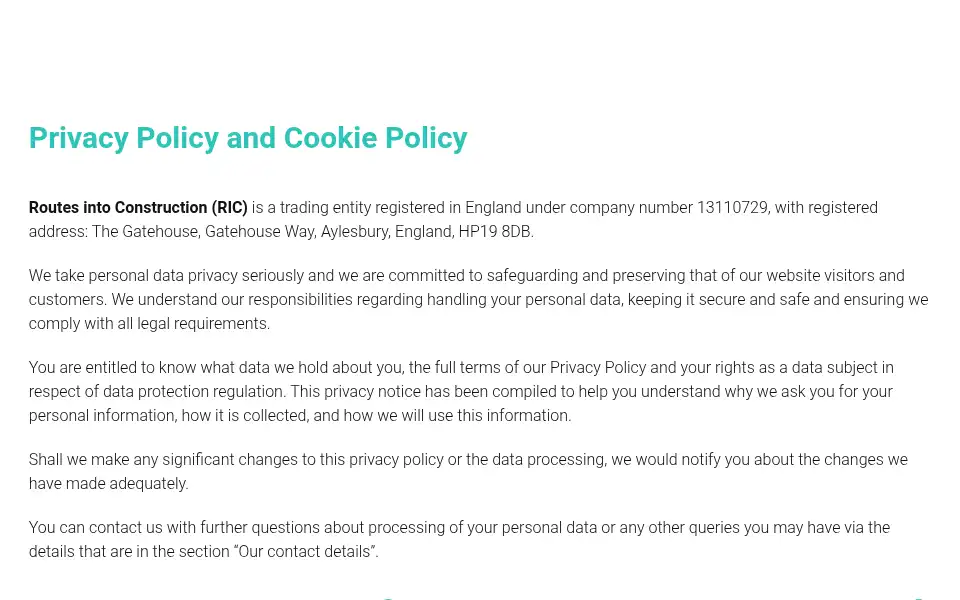Click the paragraph starting We take personal data
The image size is (960, 600).
[x=479, y=299]
